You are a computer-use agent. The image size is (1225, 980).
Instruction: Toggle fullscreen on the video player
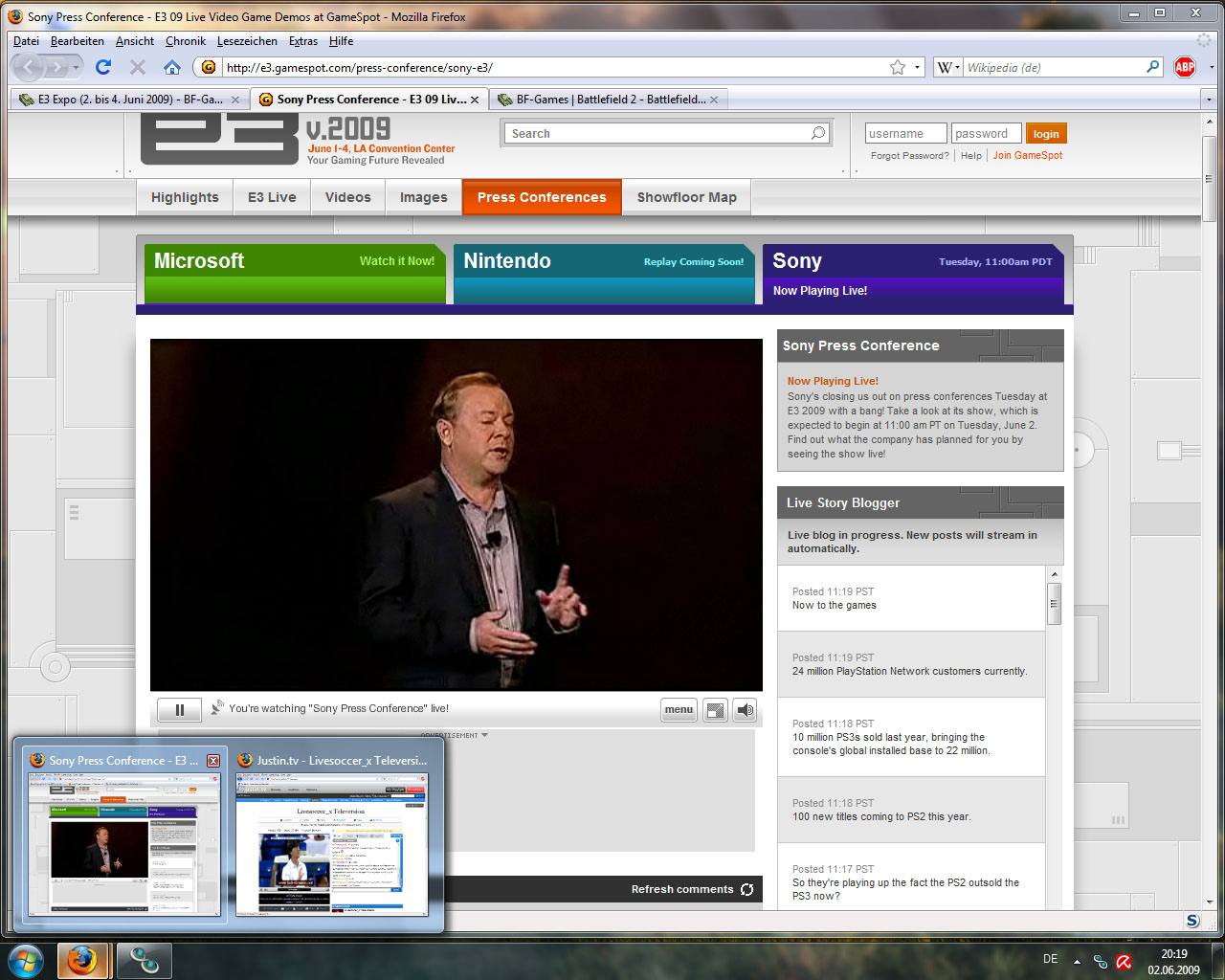point(715,709)
